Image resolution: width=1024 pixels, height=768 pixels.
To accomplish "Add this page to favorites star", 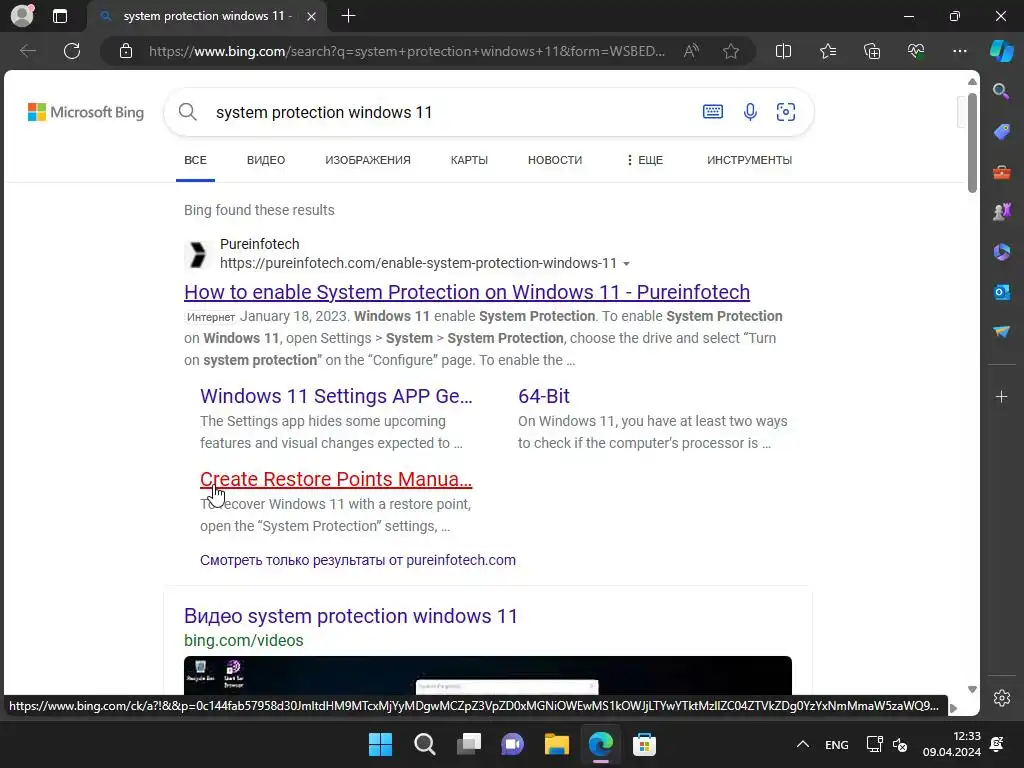I will click(731, 51).
